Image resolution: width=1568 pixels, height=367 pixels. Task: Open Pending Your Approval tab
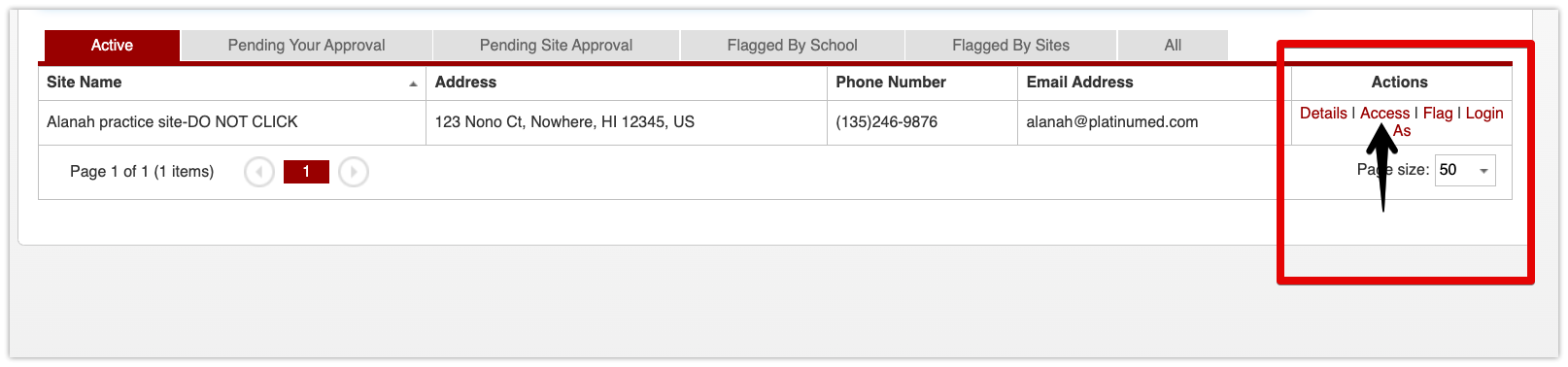pyautogui.click(x=306, y=46)
